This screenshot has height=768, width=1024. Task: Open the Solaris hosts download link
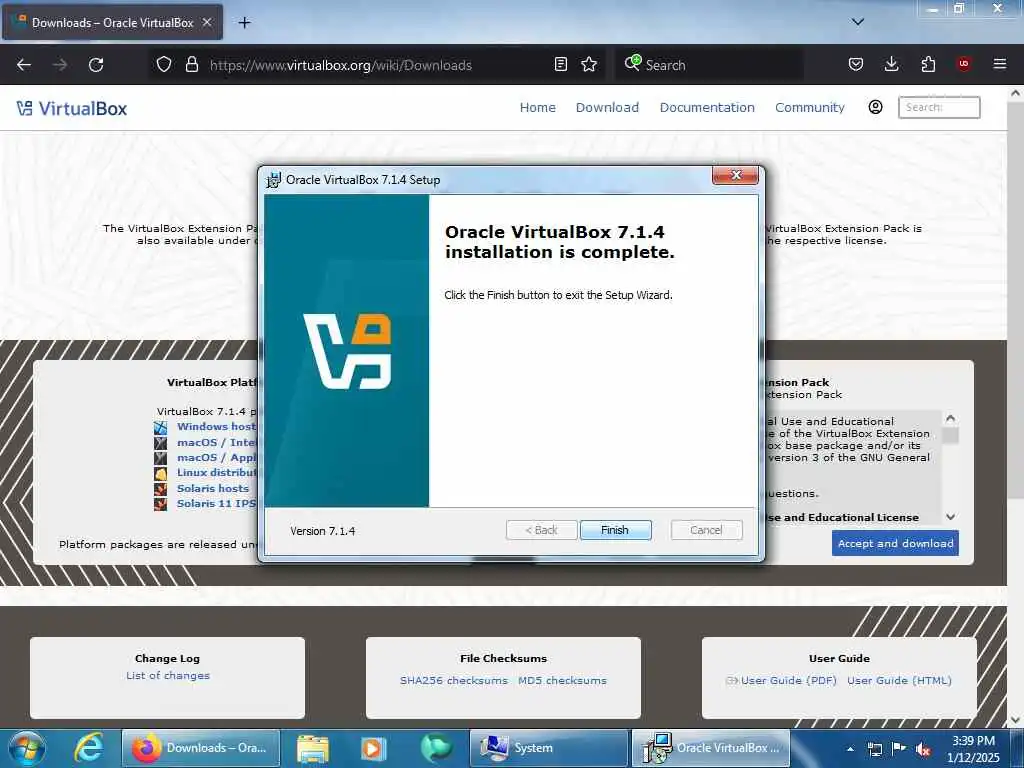tap(213, 488)
